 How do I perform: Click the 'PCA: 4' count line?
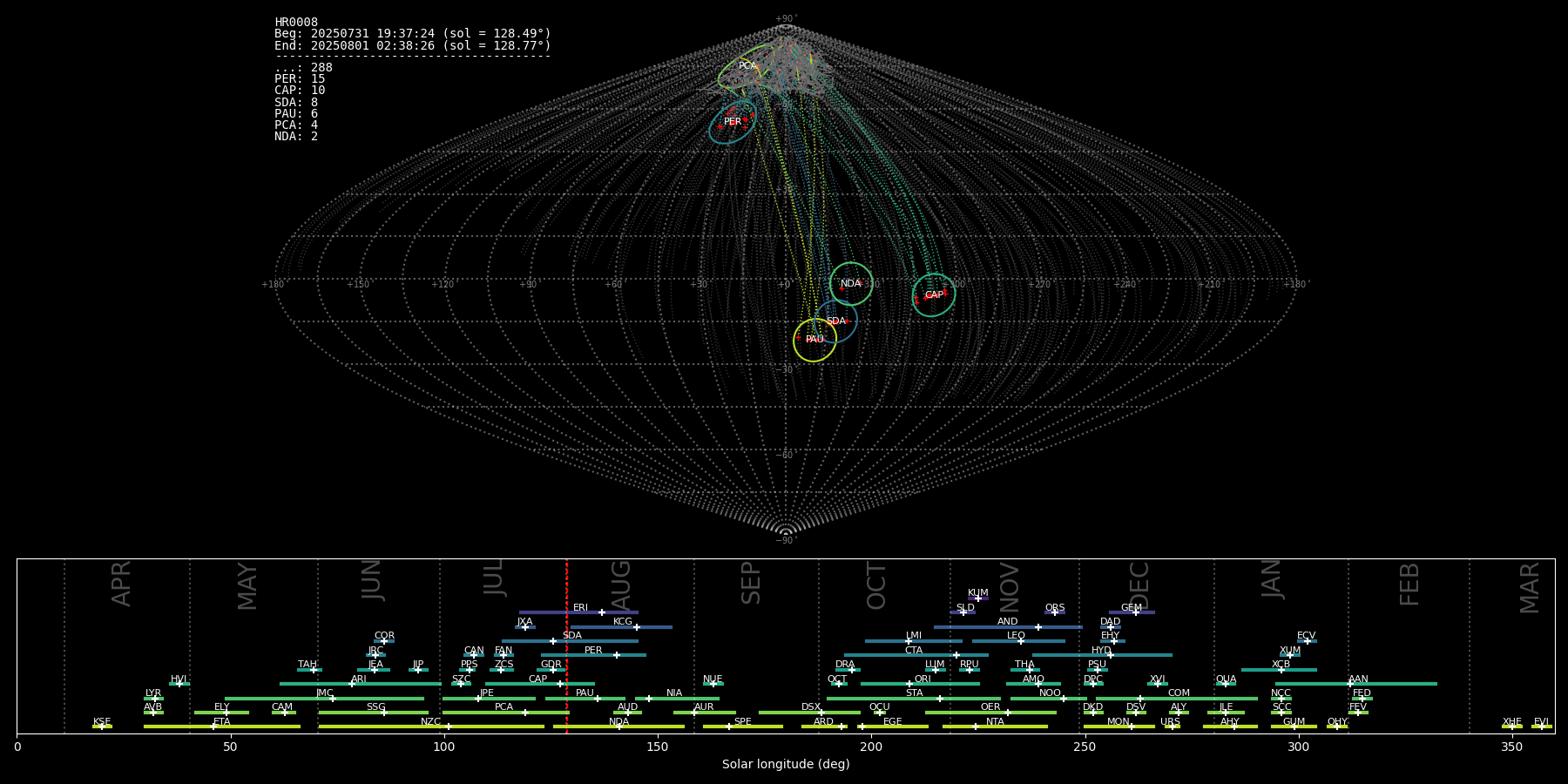(296, 125)
